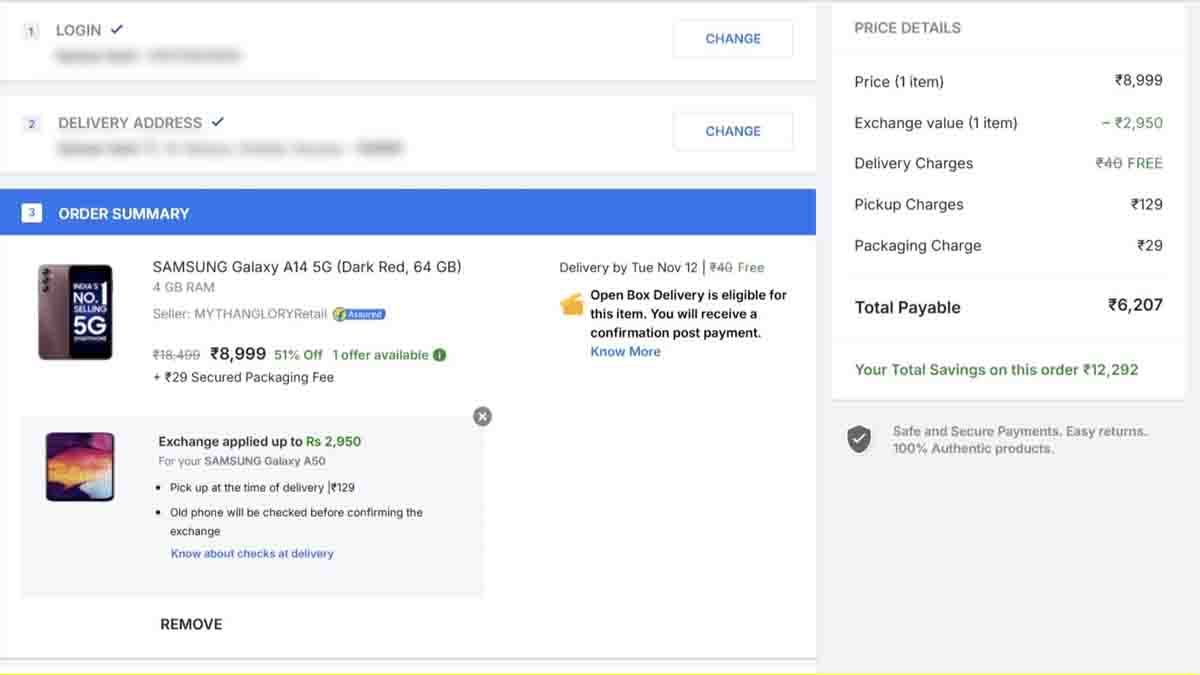Click the struck-through ₹18,499 original price

(176, 355)
